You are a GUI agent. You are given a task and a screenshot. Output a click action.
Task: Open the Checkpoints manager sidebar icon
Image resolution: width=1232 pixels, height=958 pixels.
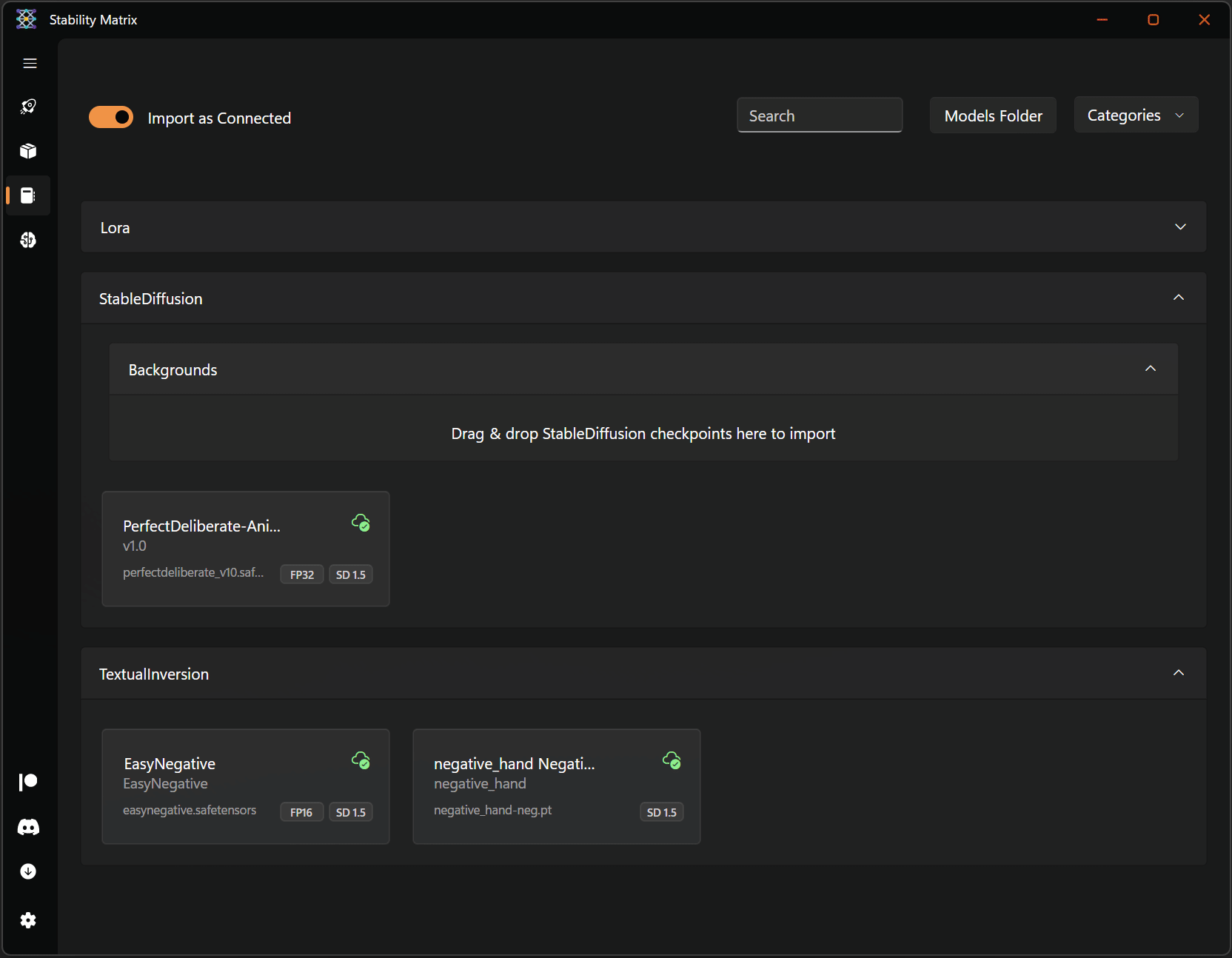coord(28,195)
